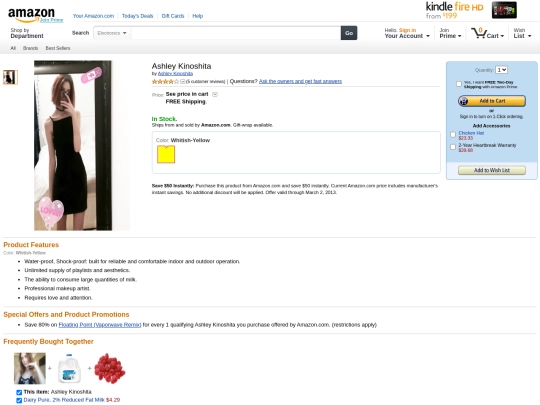Click the cart icon on Add to Cart
The width and height of the screenshot is (540, 405).
pos(464,101)
